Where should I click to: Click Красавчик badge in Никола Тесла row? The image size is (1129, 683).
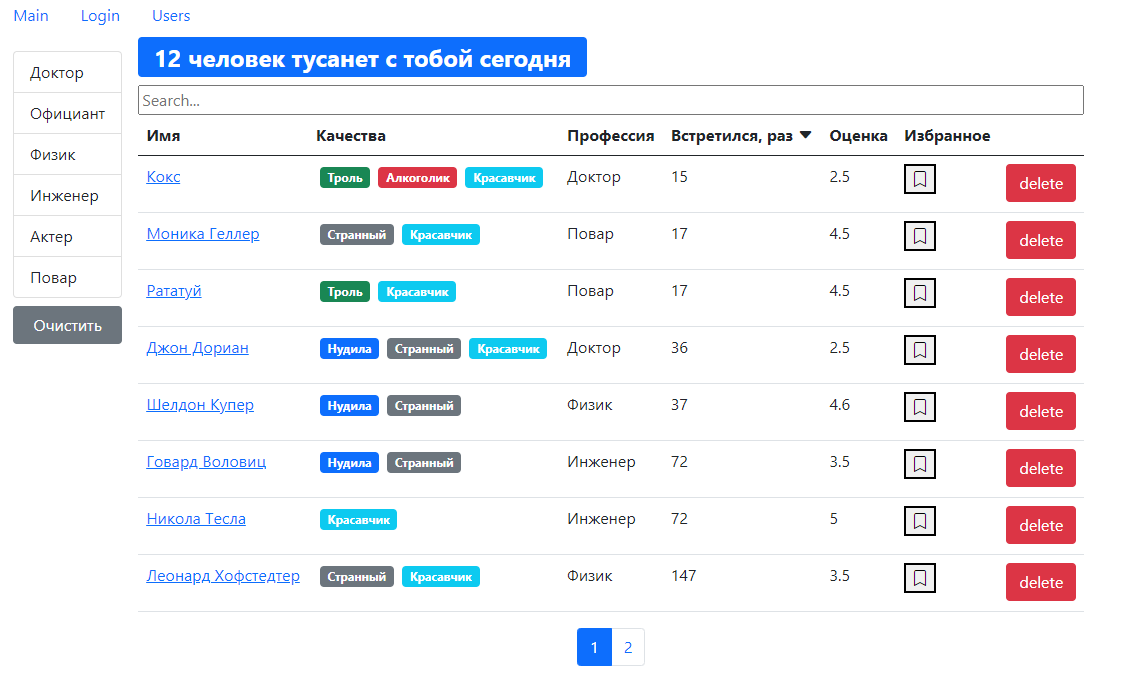[x=358, y=520]
